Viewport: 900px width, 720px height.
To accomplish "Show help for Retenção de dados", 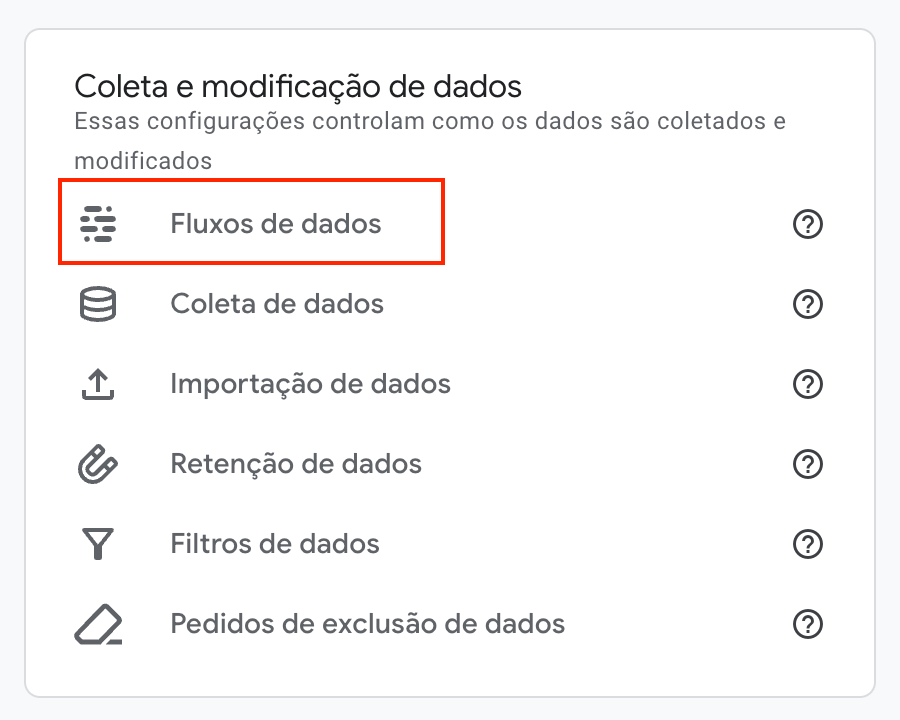I will click(807, 465).
